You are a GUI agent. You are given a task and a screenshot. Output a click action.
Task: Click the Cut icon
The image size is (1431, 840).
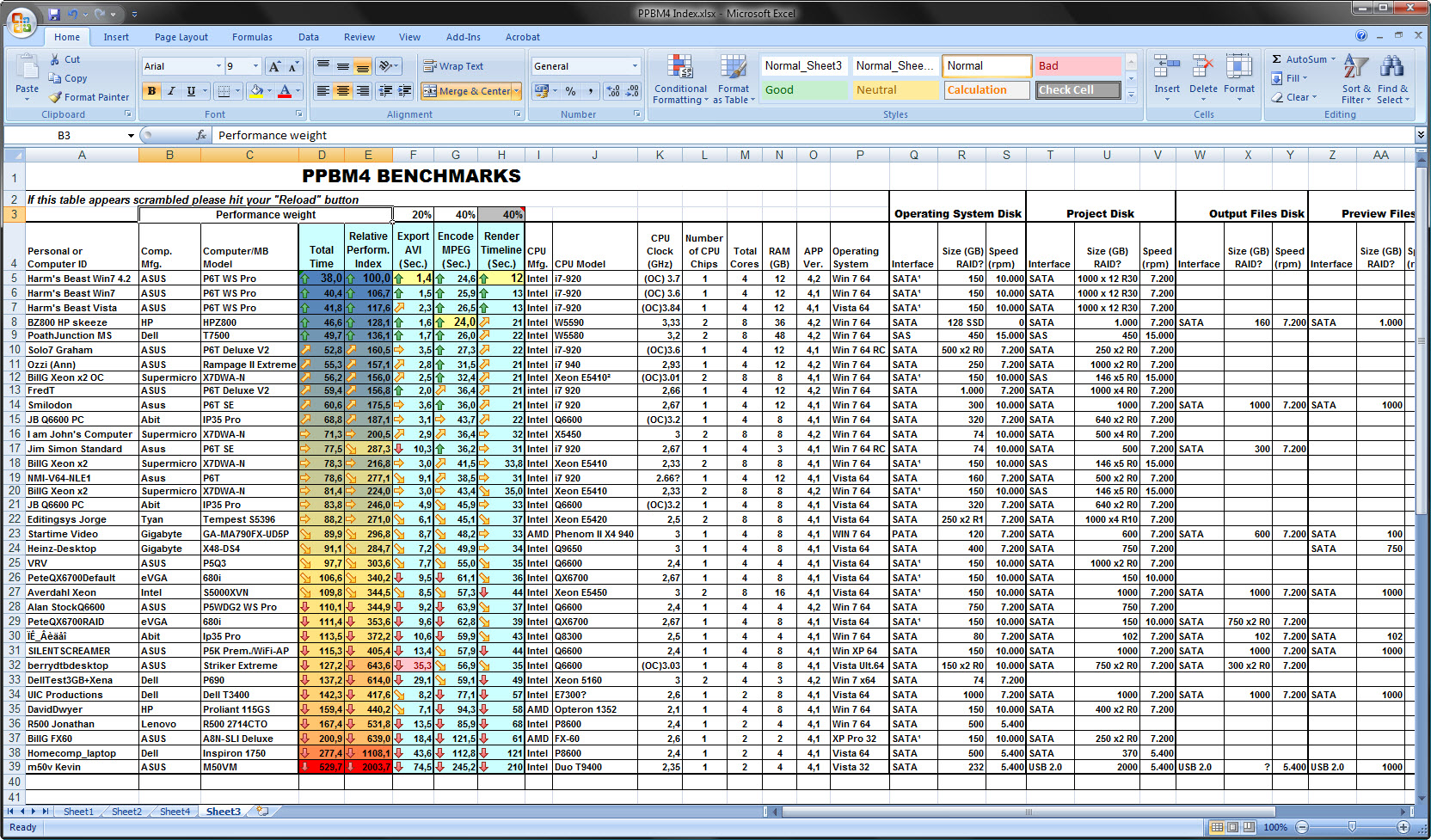(x=55, y=59)
